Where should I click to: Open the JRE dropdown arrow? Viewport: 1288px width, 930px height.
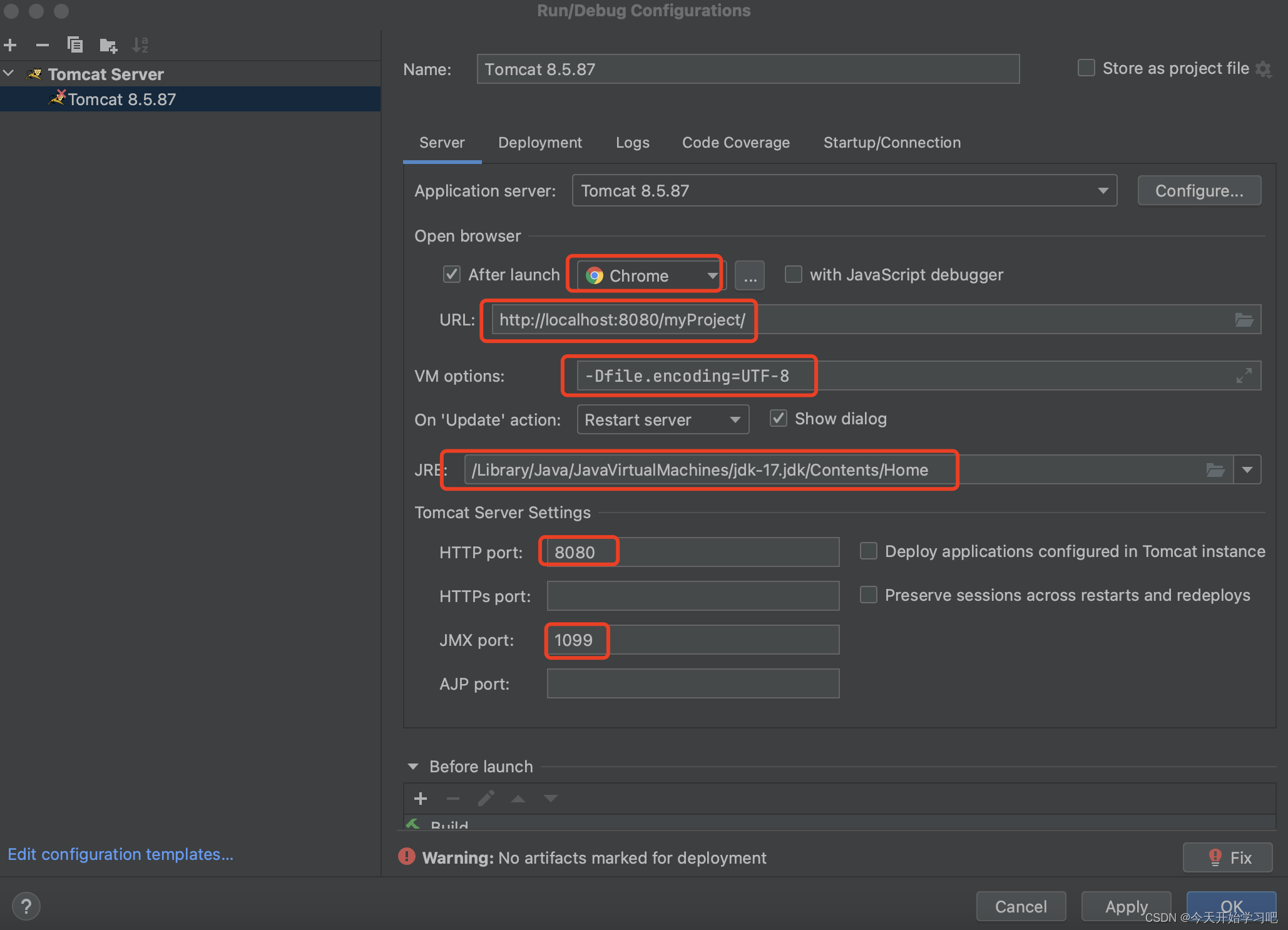(1247, 469)
